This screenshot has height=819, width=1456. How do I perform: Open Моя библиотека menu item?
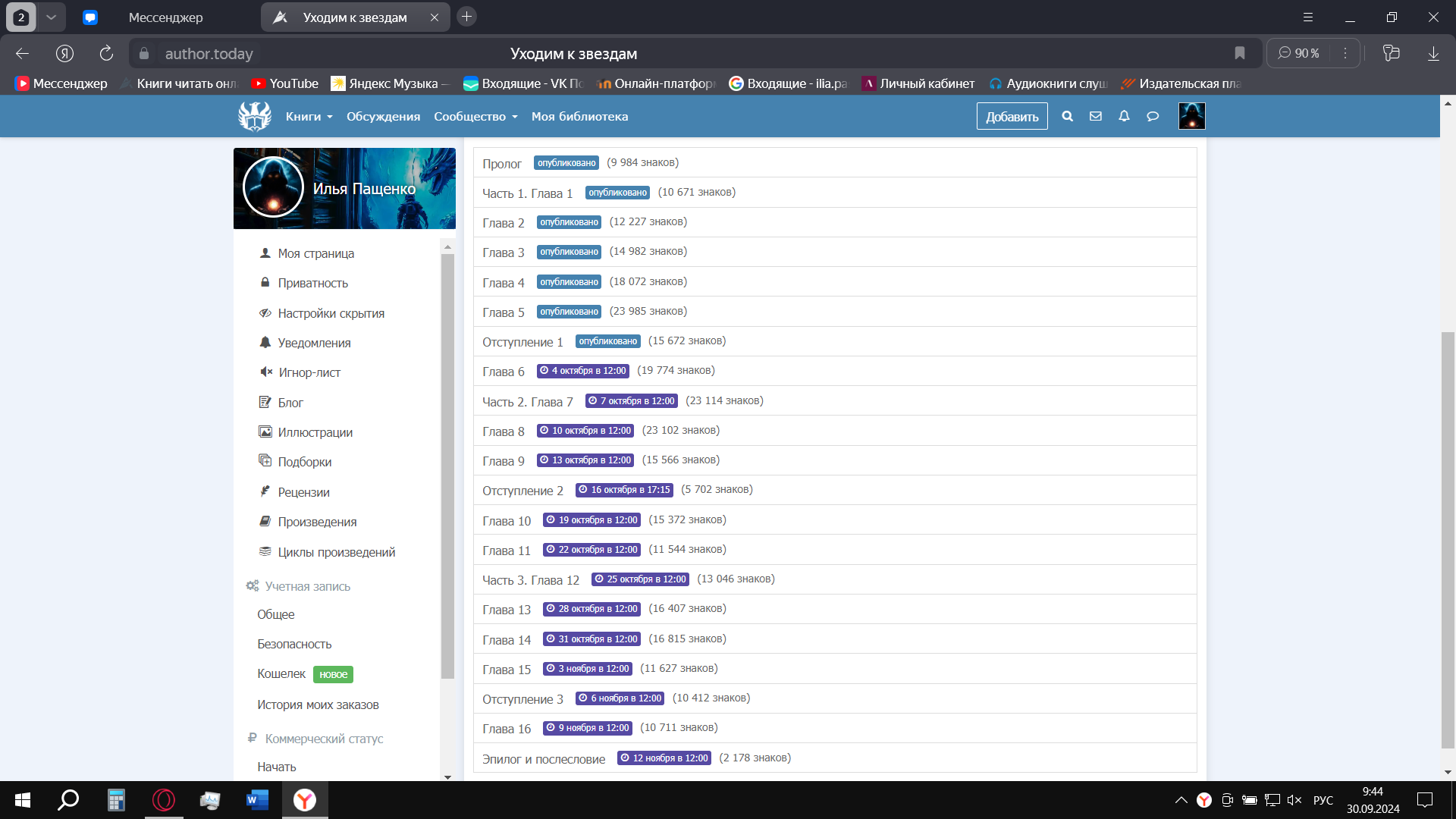(579, 116)
